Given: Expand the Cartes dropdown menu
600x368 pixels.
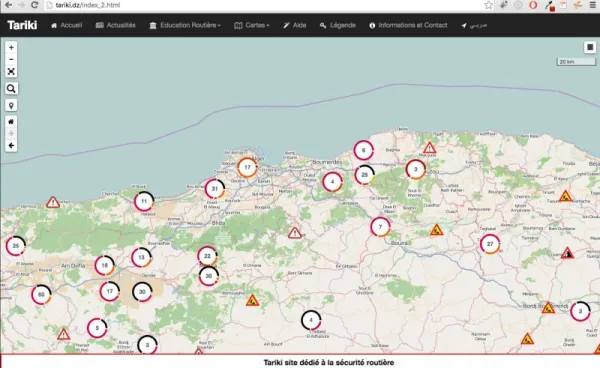Looking at the screenshot, I should click(252, 25).
